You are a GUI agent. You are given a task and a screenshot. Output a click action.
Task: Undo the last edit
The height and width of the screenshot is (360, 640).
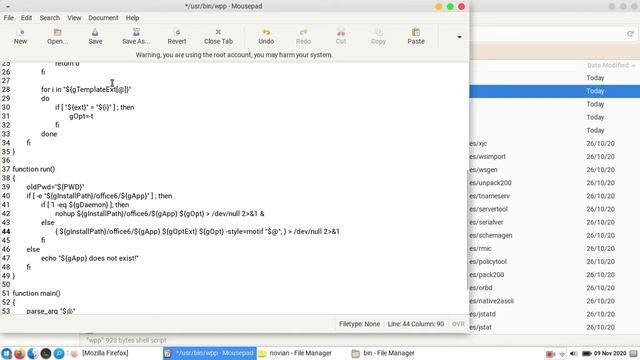pyautogui.click(x=266, y=36)
